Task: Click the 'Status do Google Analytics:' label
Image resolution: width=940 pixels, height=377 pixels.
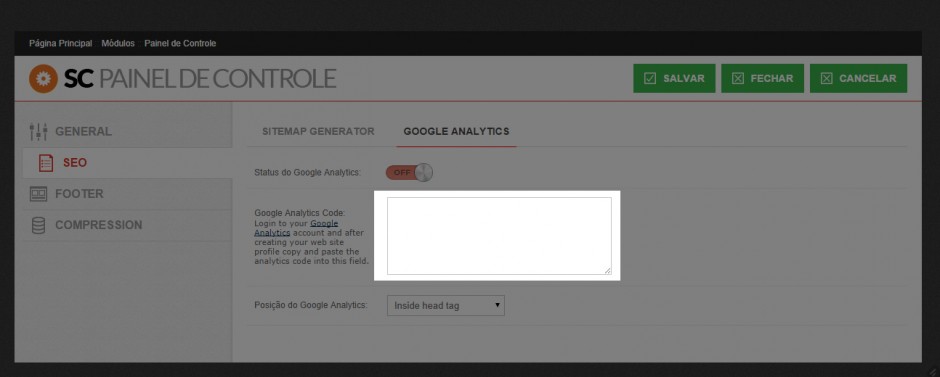Action: 307,173
